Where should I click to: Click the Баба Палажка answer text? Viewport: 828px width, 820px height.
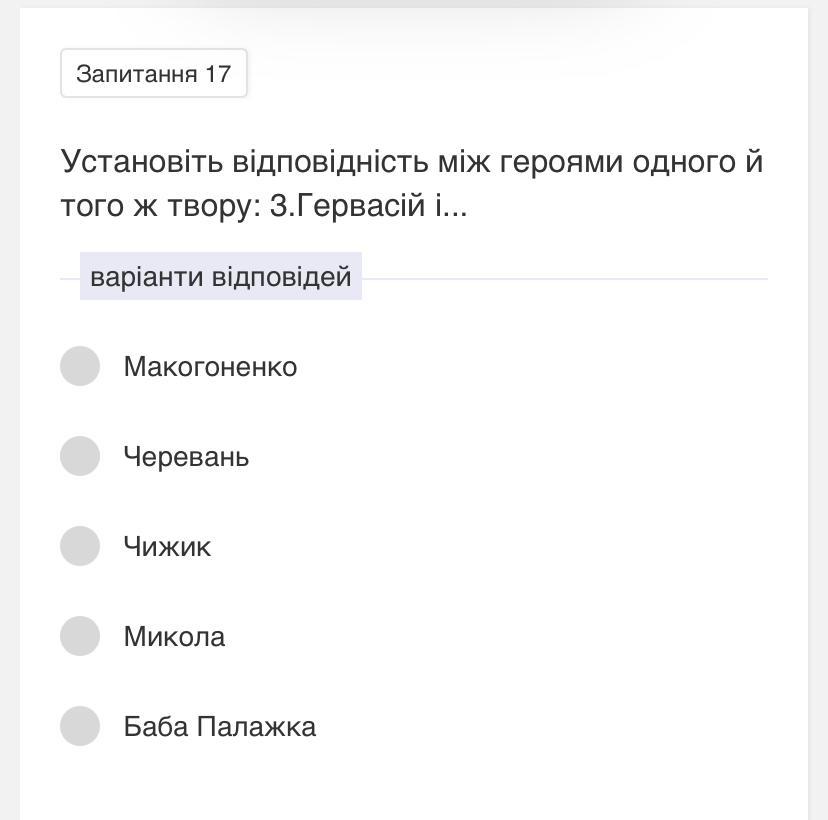pyautogui.click(x=220, y=727)
